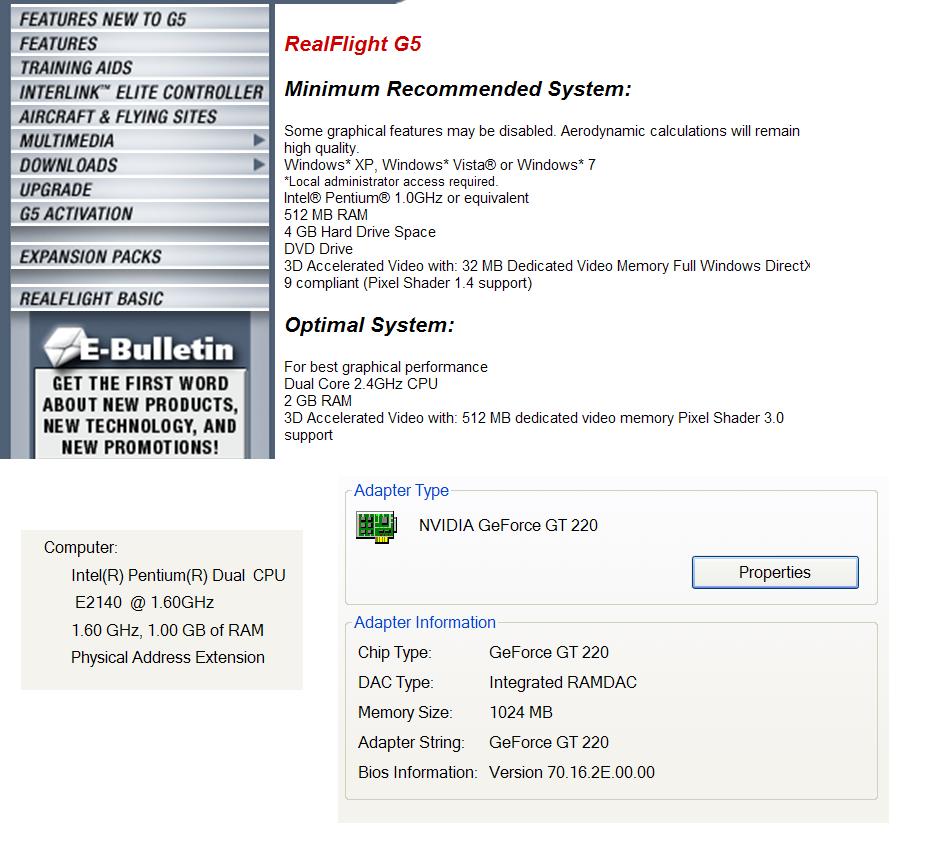Click the 'Integrated RAMDAC' DAC type value
930x850 pixels.
[x=563, y=682]
